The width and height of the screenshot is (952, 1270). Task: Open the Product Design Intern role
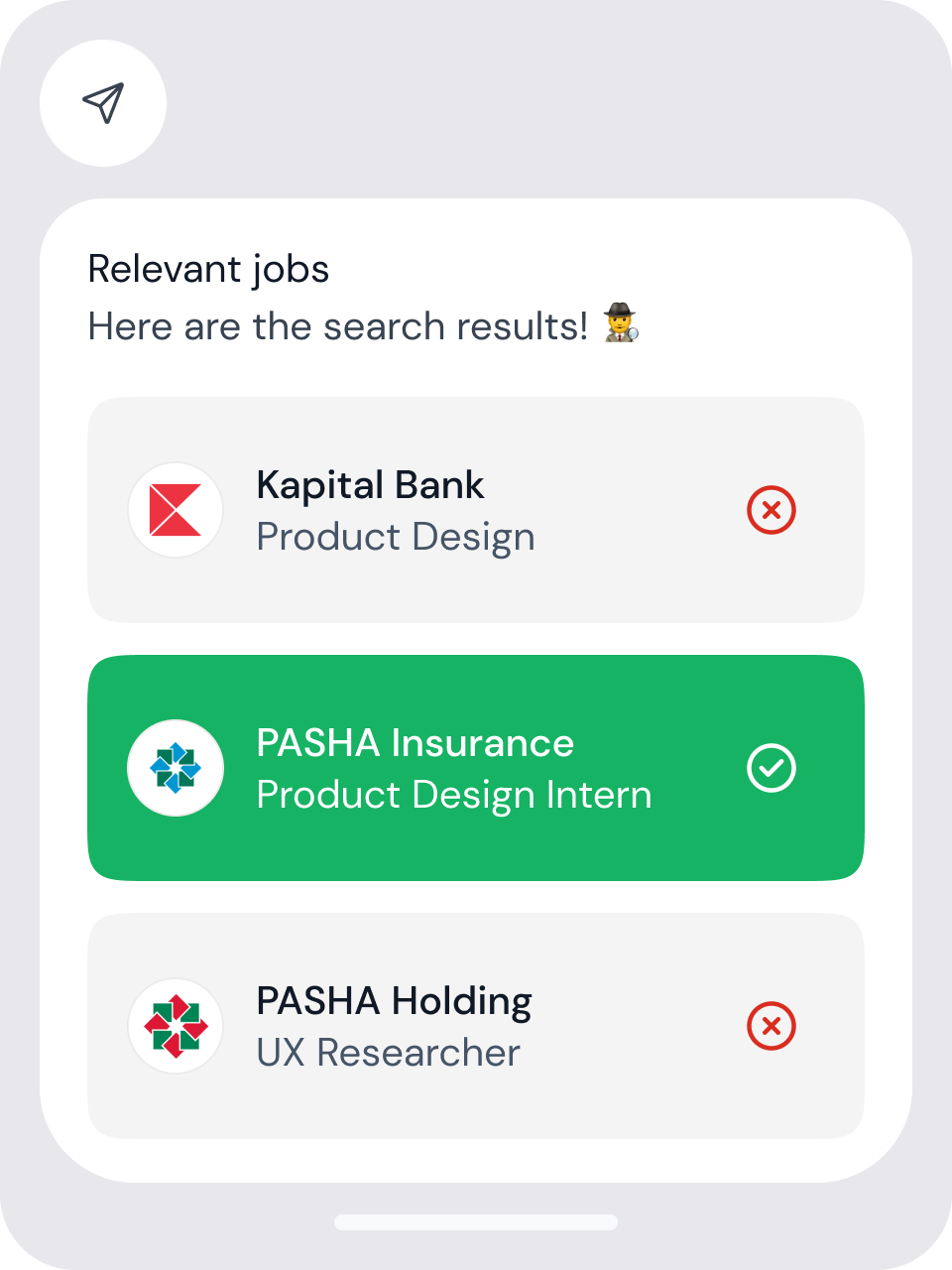(454, 795)
